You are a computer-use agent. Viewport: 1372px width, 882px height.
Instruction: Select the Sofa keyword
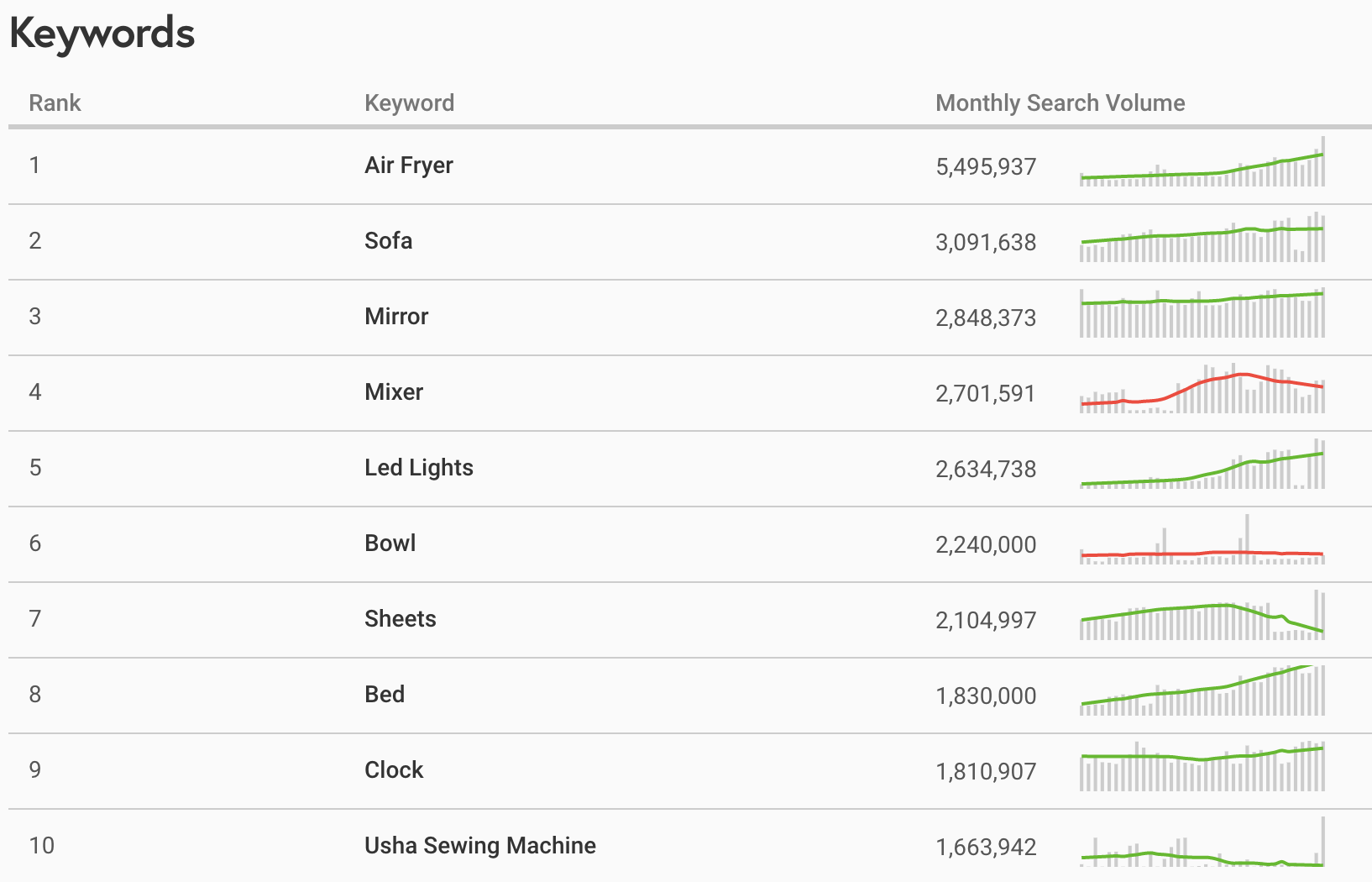click(x=389, y=240)
